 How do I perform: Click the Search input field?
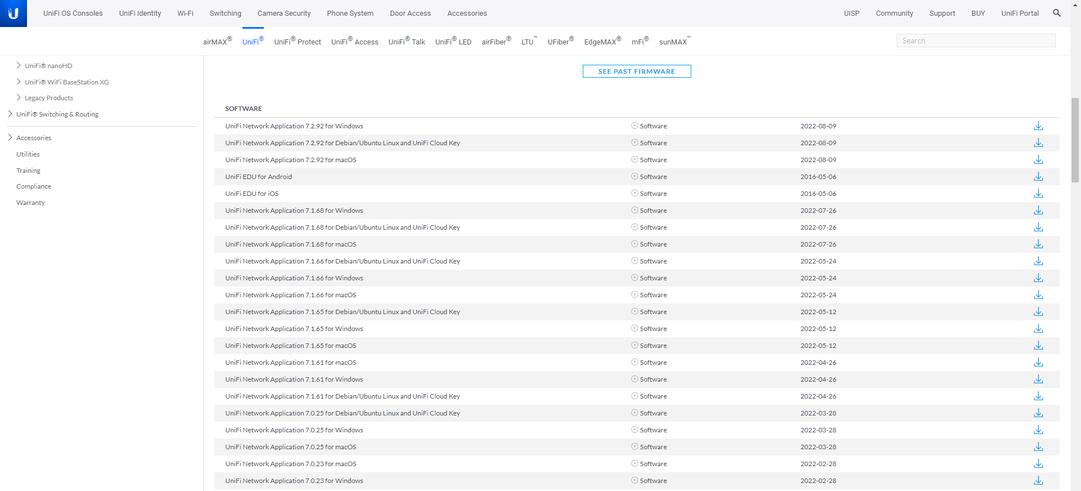(975, 41)
